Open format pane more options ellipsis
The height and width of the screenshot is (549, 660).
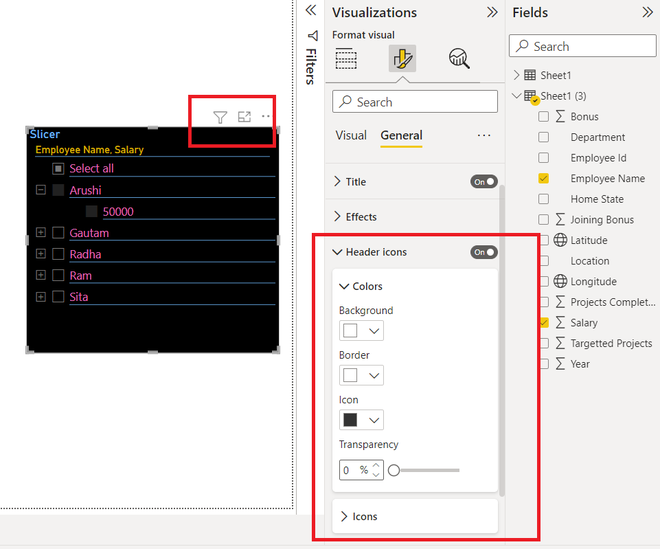[x=484, y=135]
